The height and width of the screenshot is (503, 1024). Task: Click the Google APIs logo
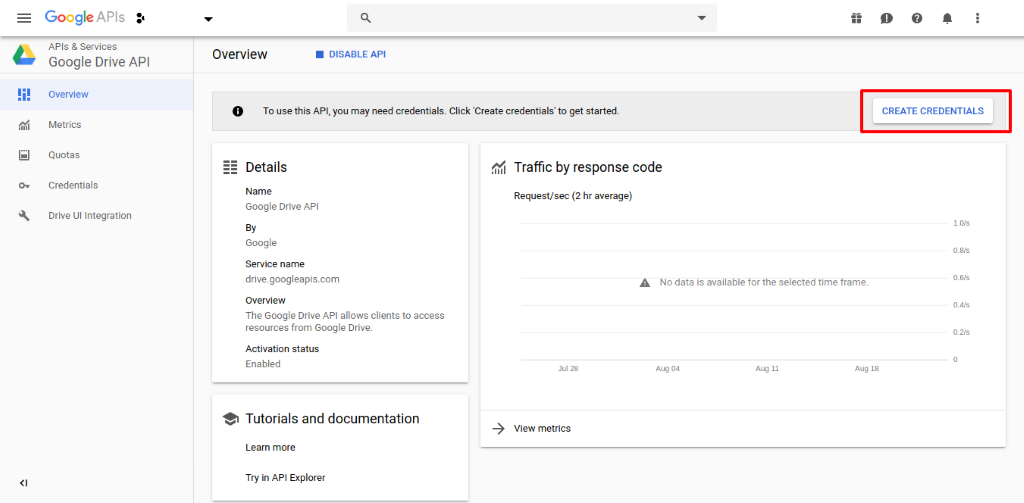pos(85,18)
